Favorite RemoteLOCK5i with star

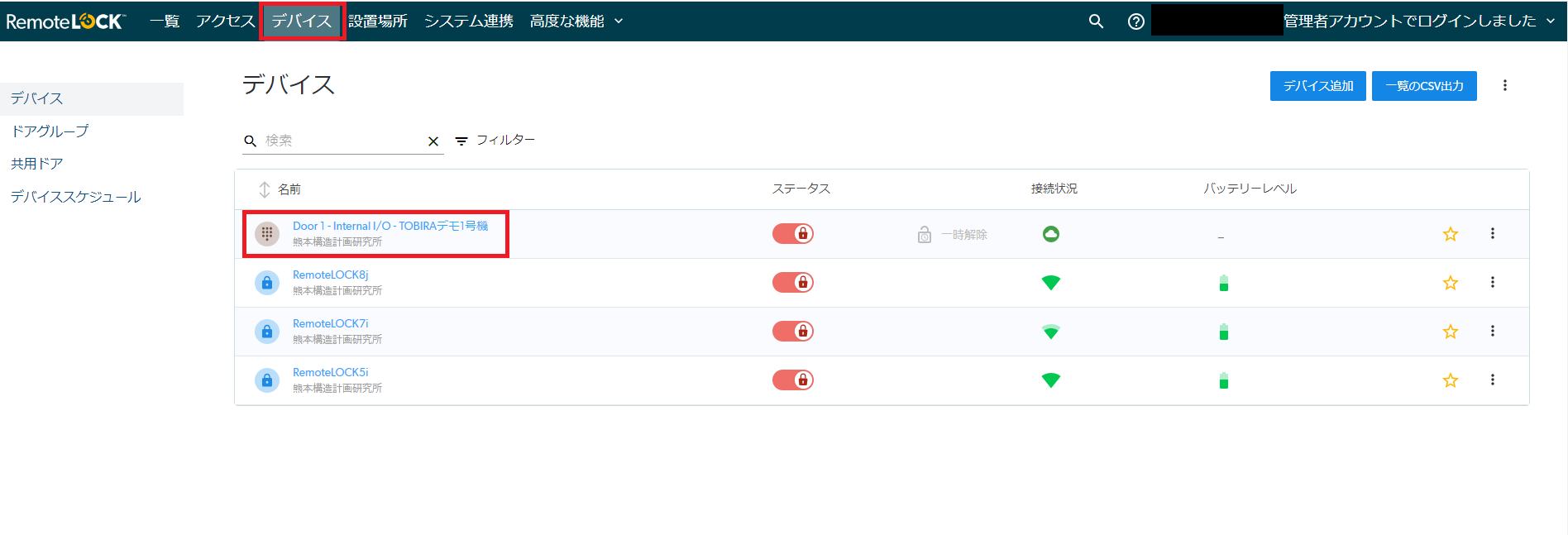1451,380
